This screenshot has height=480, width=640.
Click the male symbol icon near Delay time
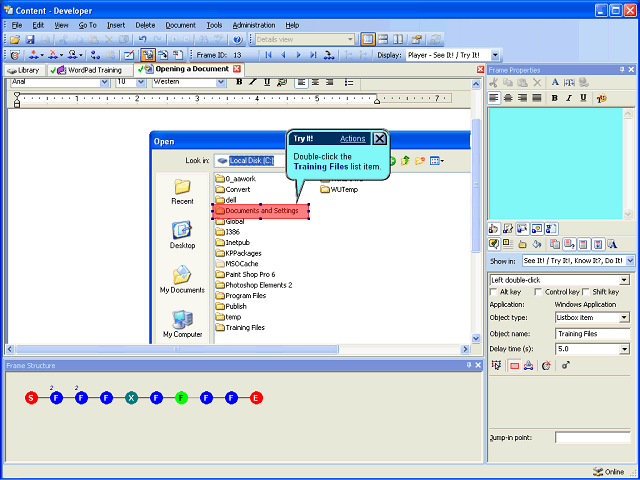pyautogui.click(x=565, y=366)
